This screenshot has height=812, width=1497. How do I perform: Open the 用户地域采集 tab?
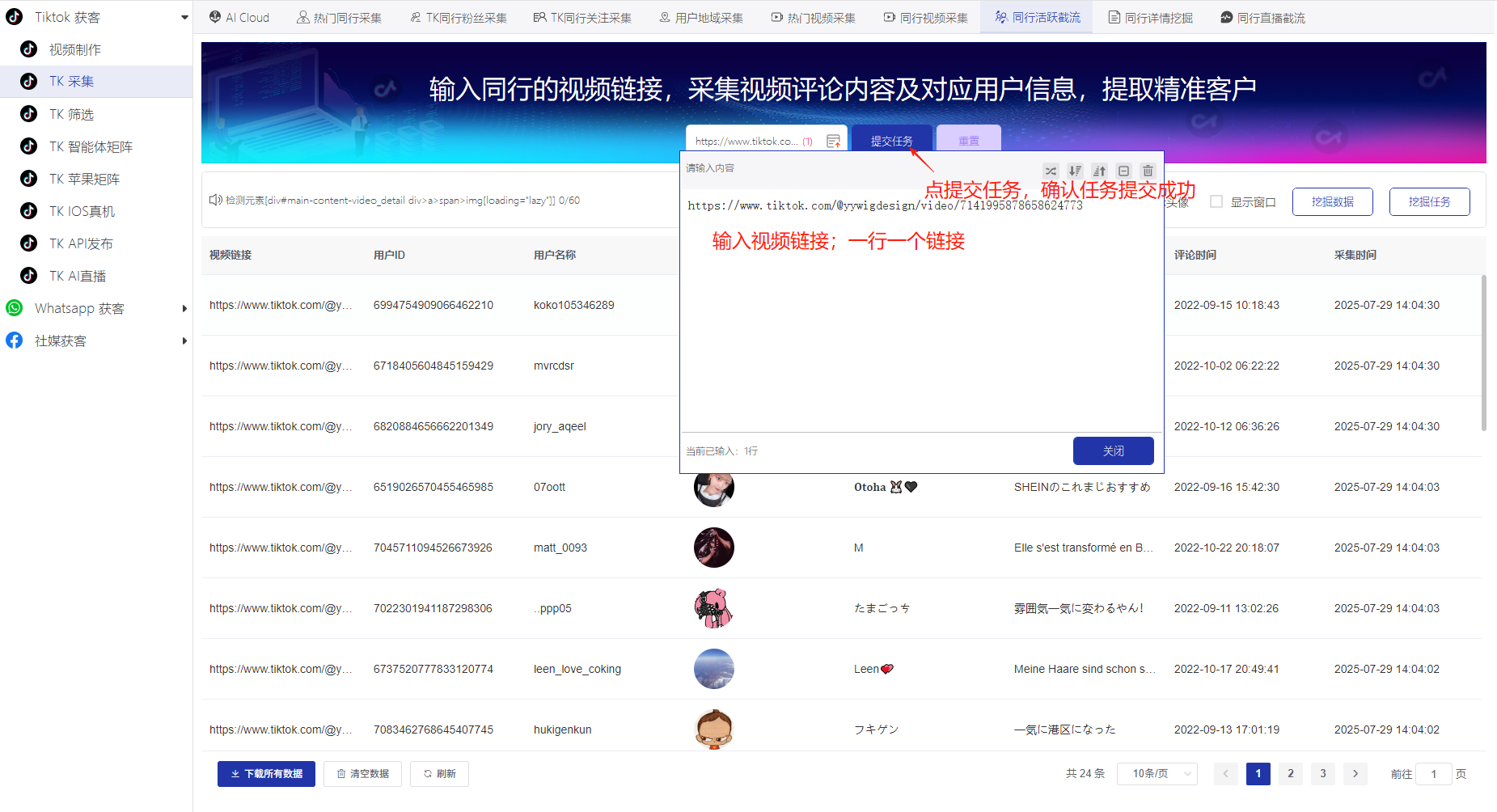point(700,16)
